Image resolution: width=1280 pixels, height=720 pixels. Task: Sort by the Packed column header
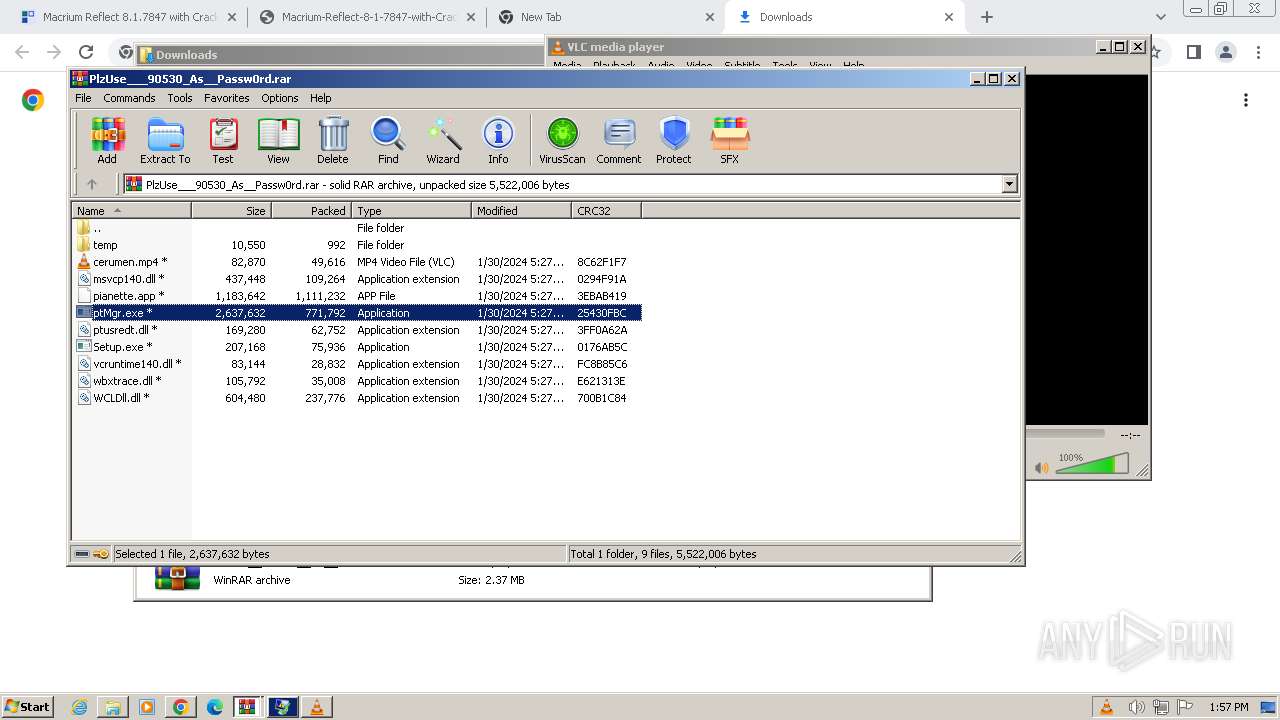[311, 211]
